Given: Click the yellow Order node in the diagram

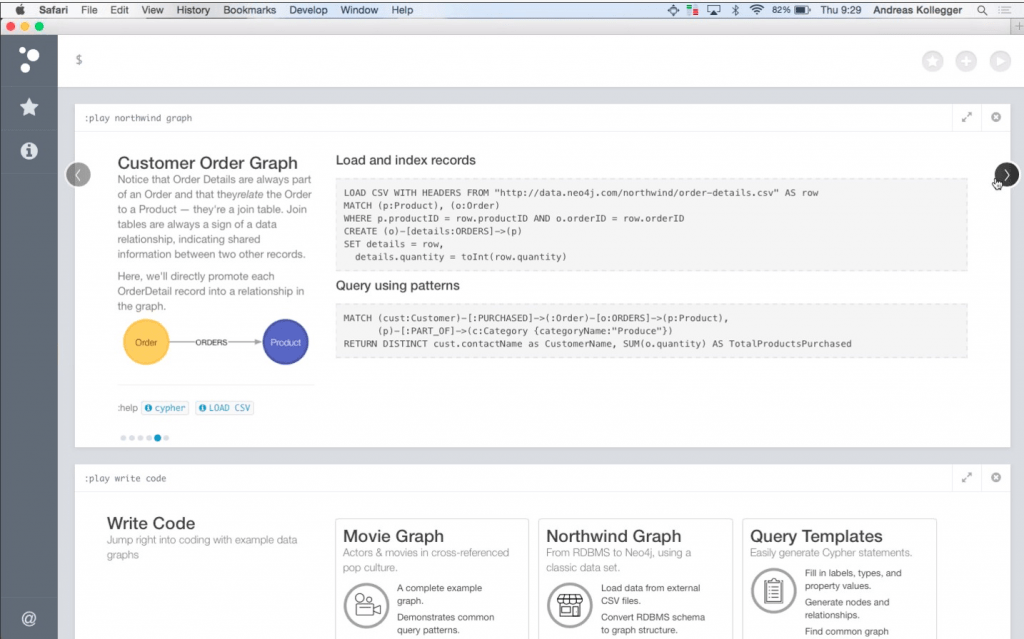Looking at the screenshot, I should pos(146,342).
